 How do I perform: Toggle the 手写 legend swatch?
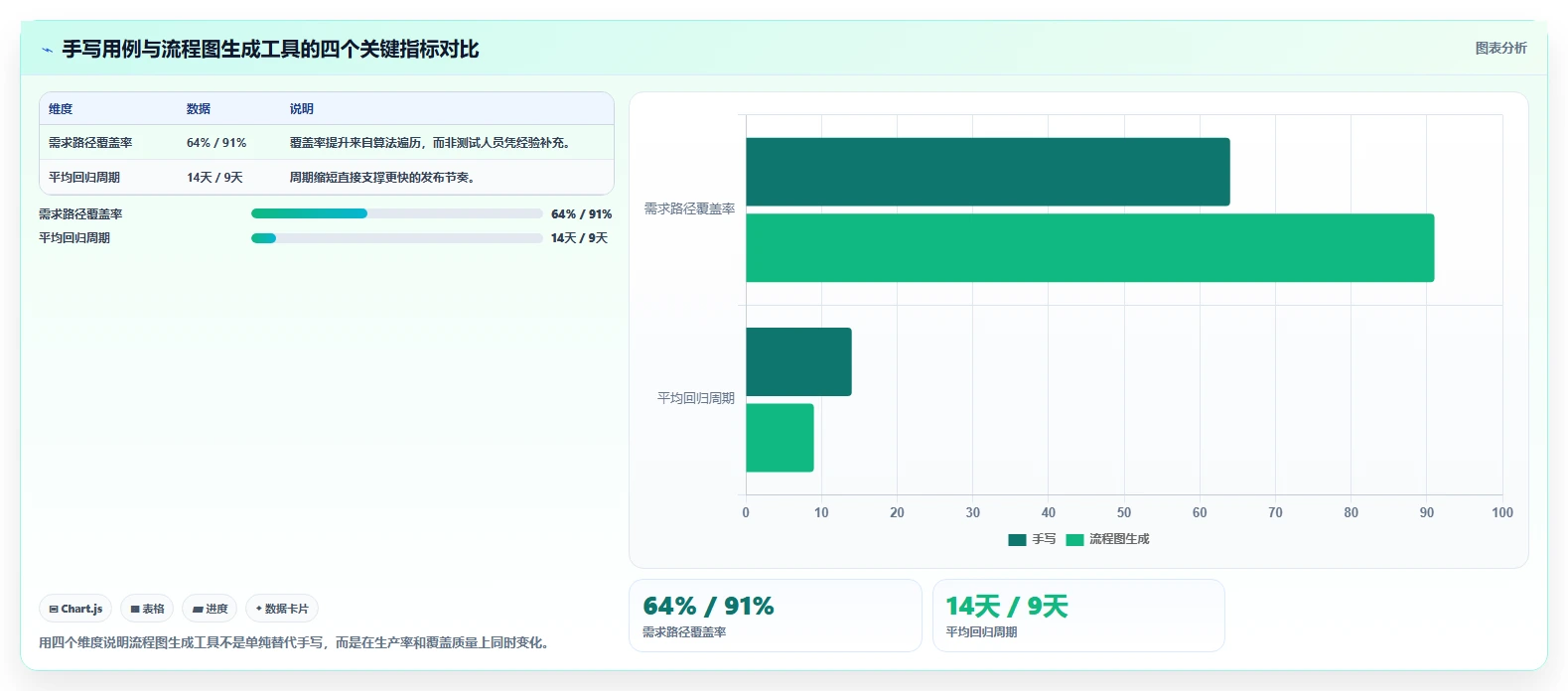[x=1017, y=539]
